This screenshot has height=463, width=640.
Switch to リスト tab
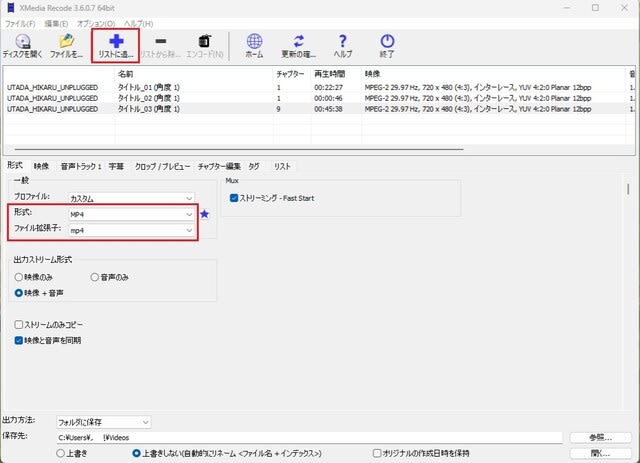282,166
